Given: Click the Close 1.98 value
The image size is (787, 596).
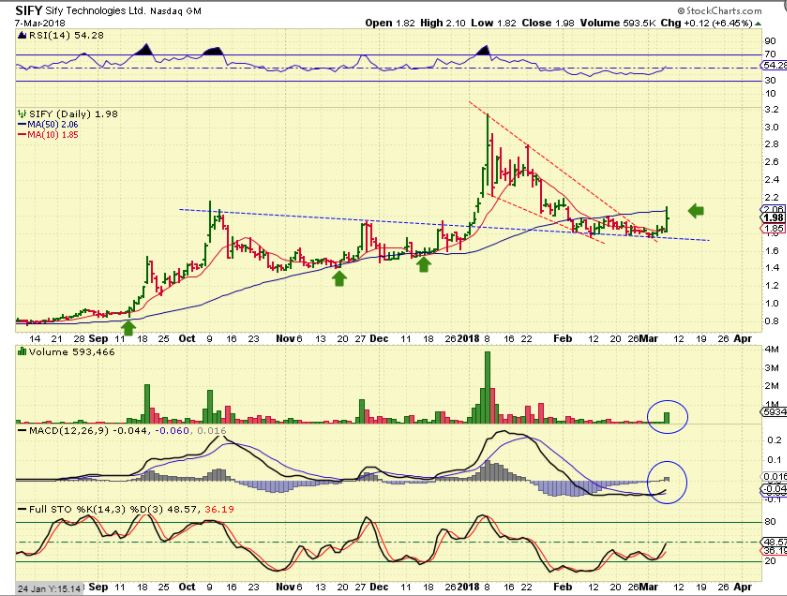Looking at the screenshot, I should (x=548, y=23).
